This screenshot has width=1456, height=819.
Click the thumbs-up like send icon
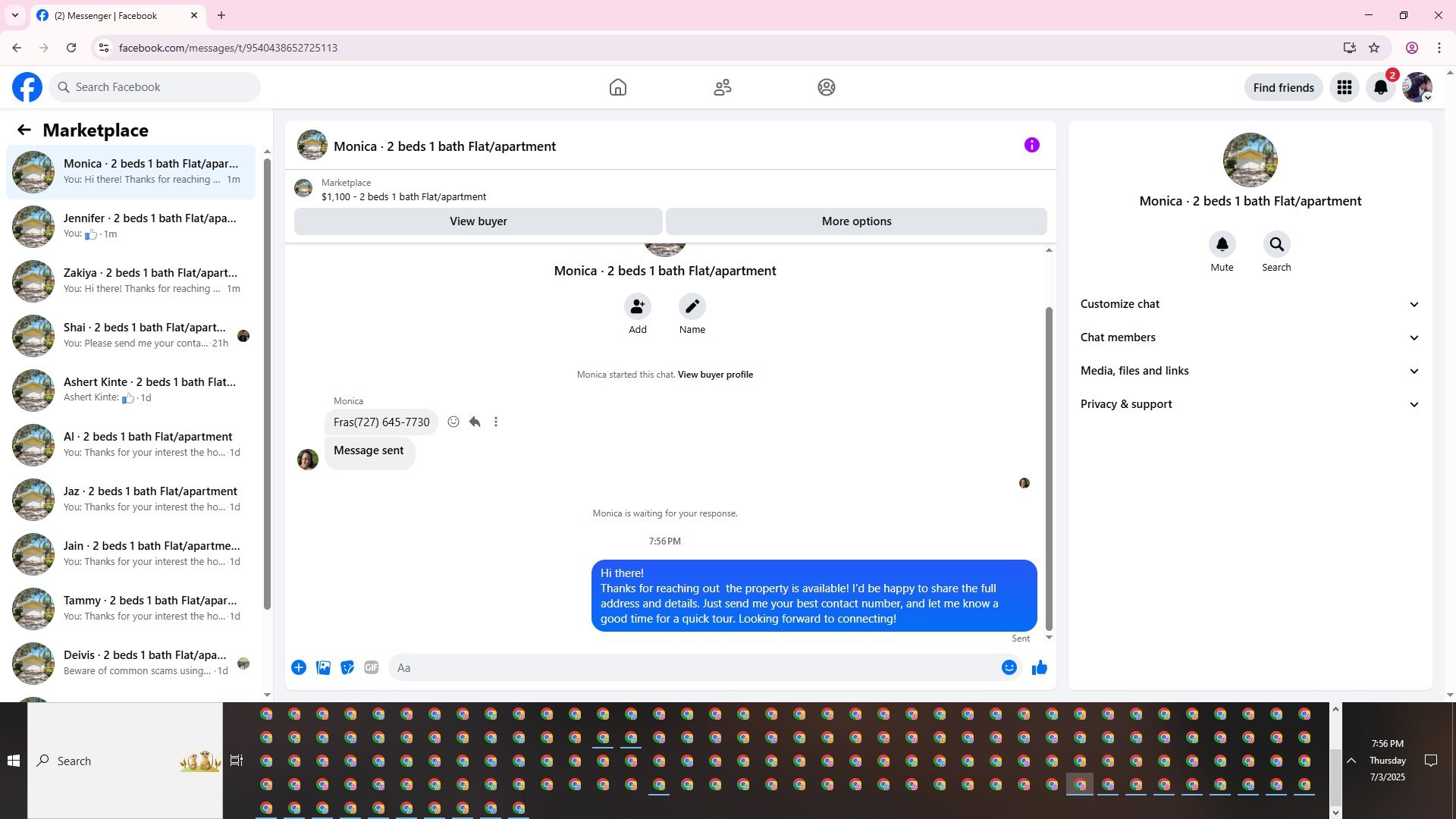1039,668
